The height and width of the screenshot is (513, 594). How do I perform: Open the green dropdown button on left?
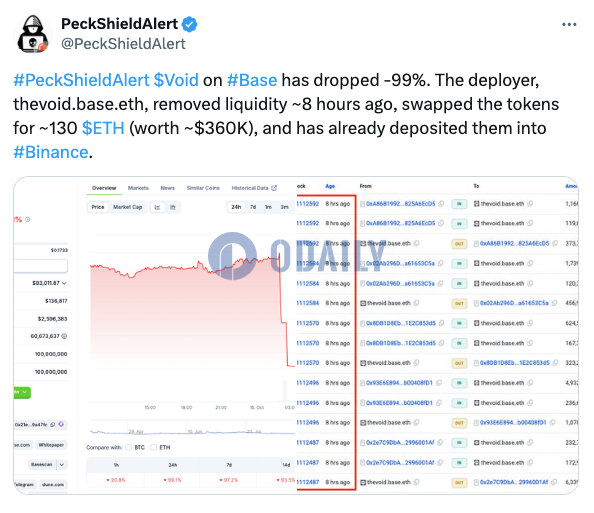(22, 392)
